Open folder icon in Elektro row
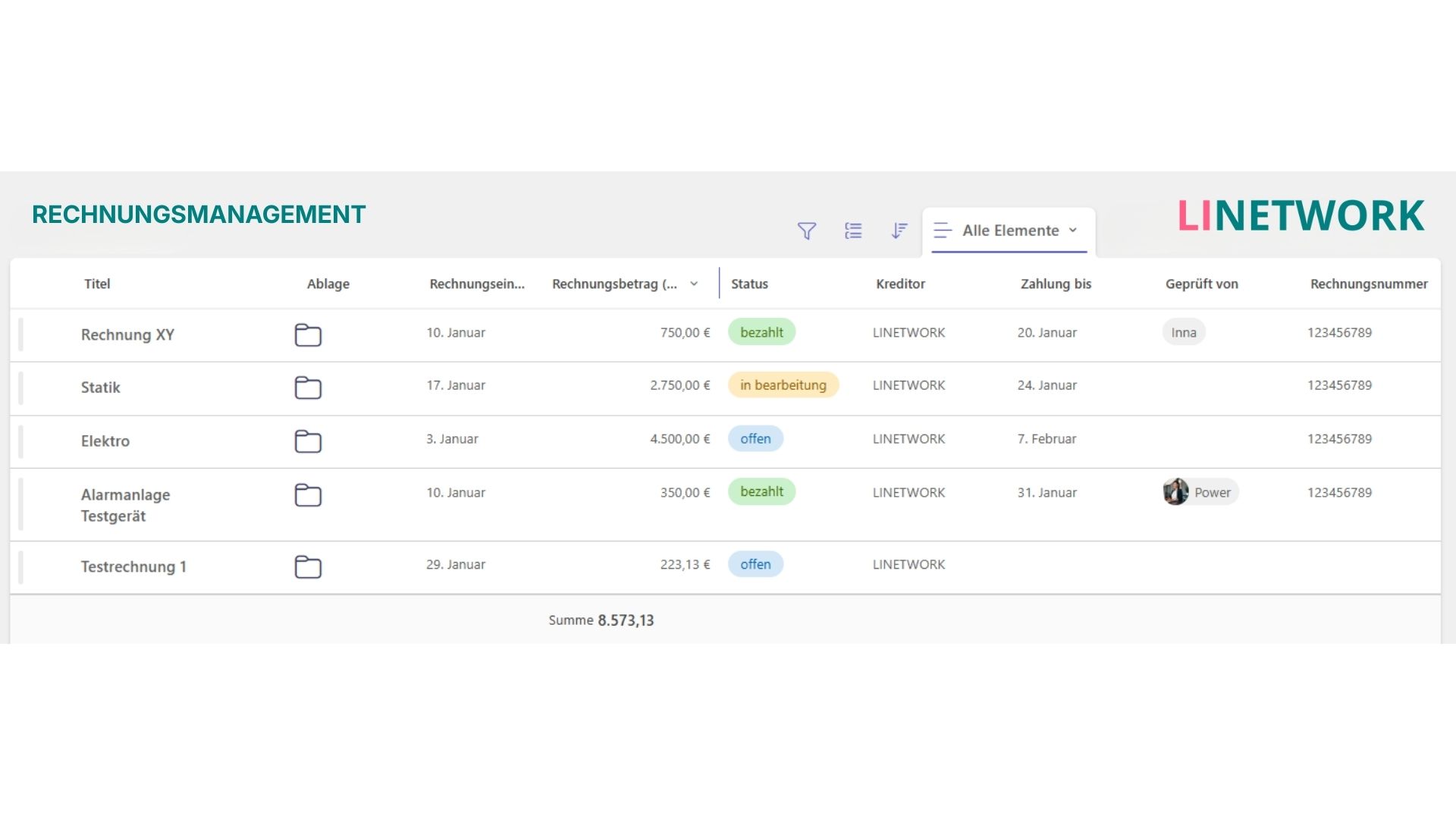 pyautogui.click(x=308, y=441)
